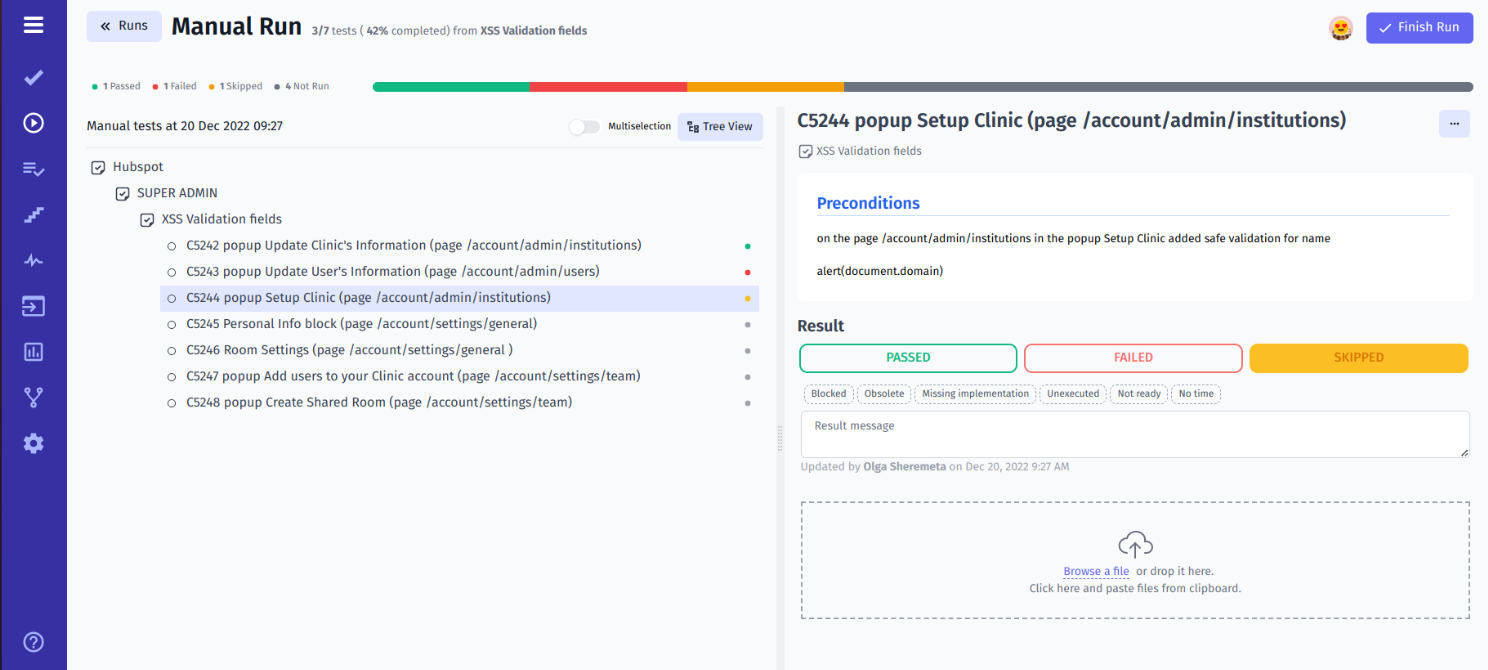This screenshot has height=670, width=1488.
Task: Open the '...' options menu for C5244
Action: tap(1454, 123)
